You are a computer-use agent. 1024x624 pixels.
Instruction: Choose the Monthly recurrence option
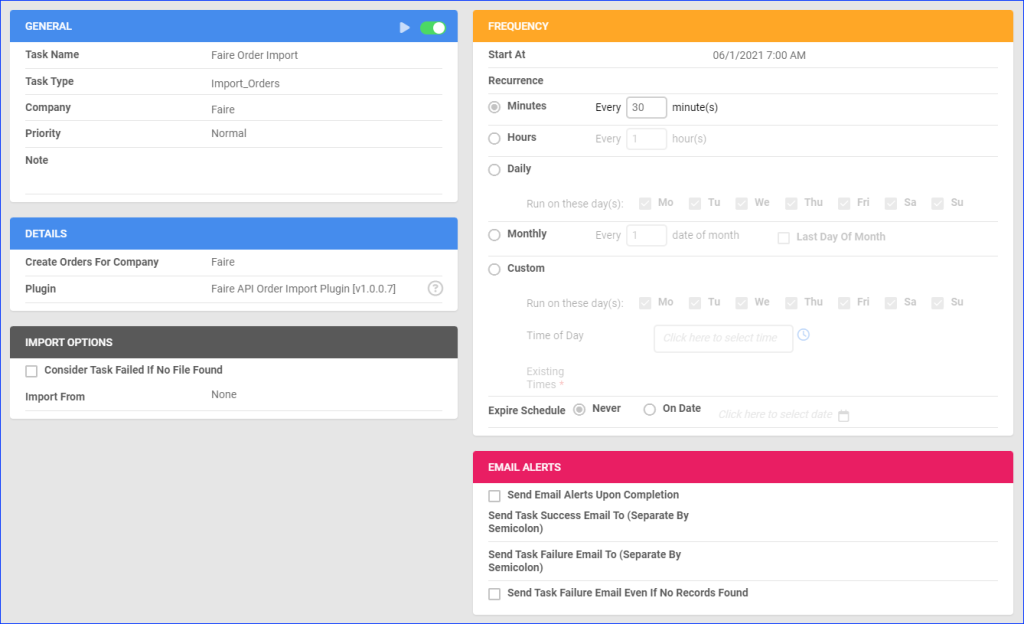494,235
